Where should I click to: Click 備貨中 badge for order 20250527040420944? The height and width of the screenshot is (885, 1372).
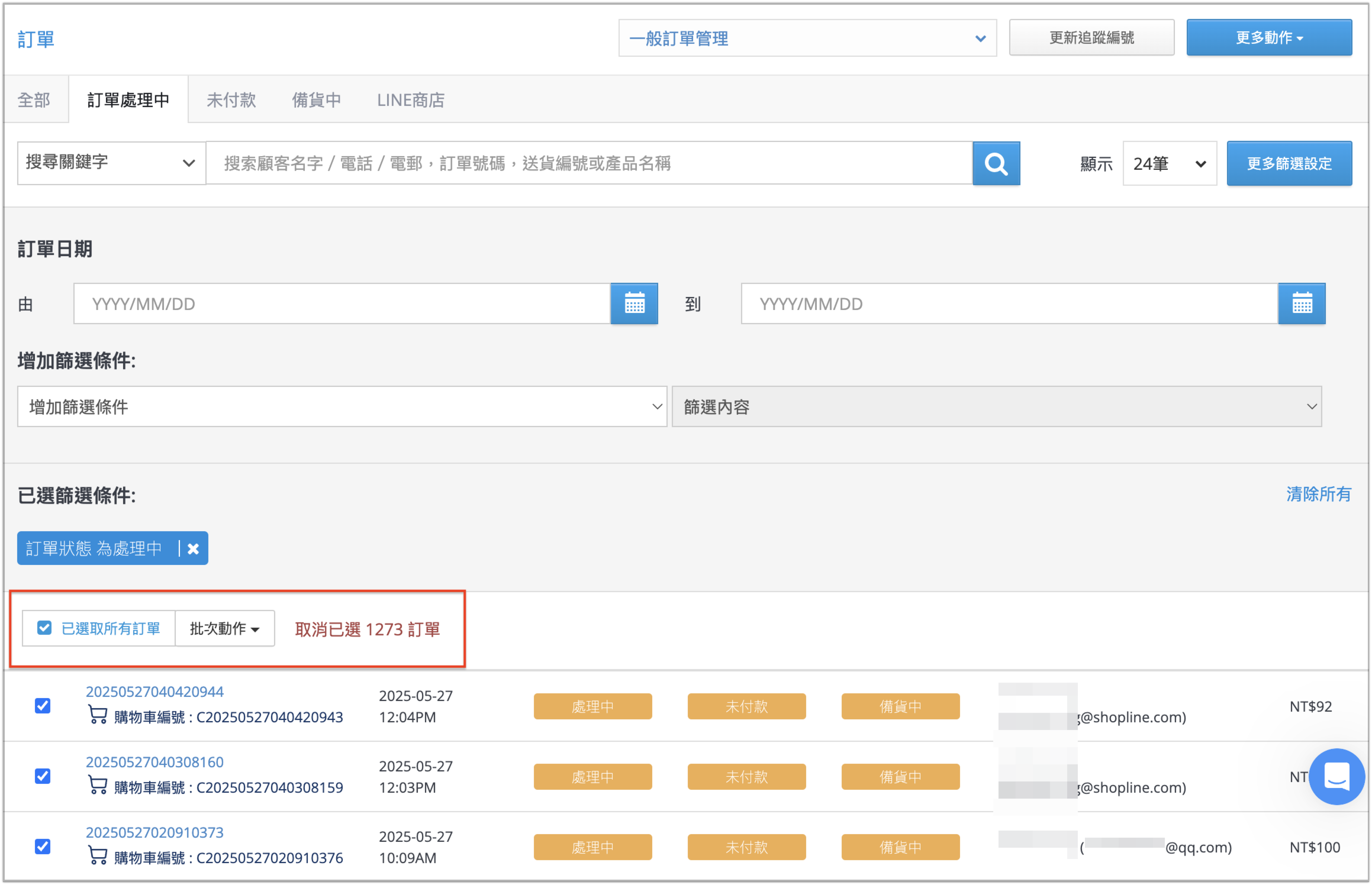(x=901, y=706)
